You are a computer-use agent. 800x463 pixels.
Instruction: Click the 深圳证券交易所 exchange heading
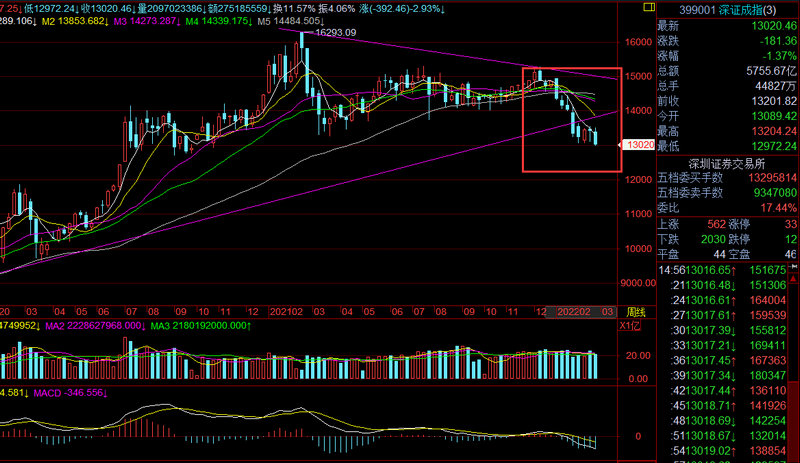click(x=727, y=162)
